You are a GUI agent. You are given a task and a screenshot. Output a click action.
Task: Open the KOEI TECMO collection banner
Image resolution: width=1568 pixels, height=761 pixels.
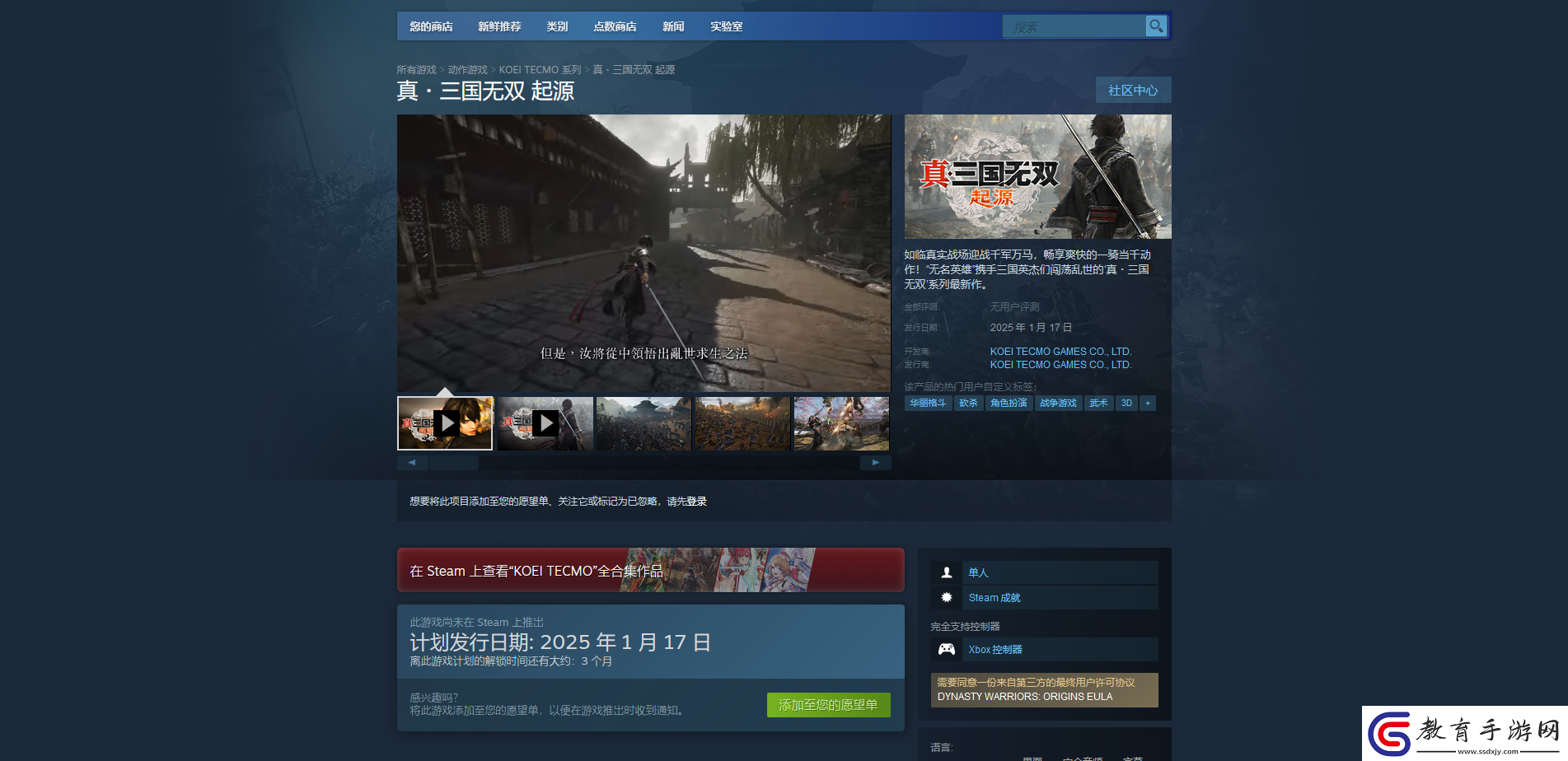pyautogui.click(x=650, y=570)
